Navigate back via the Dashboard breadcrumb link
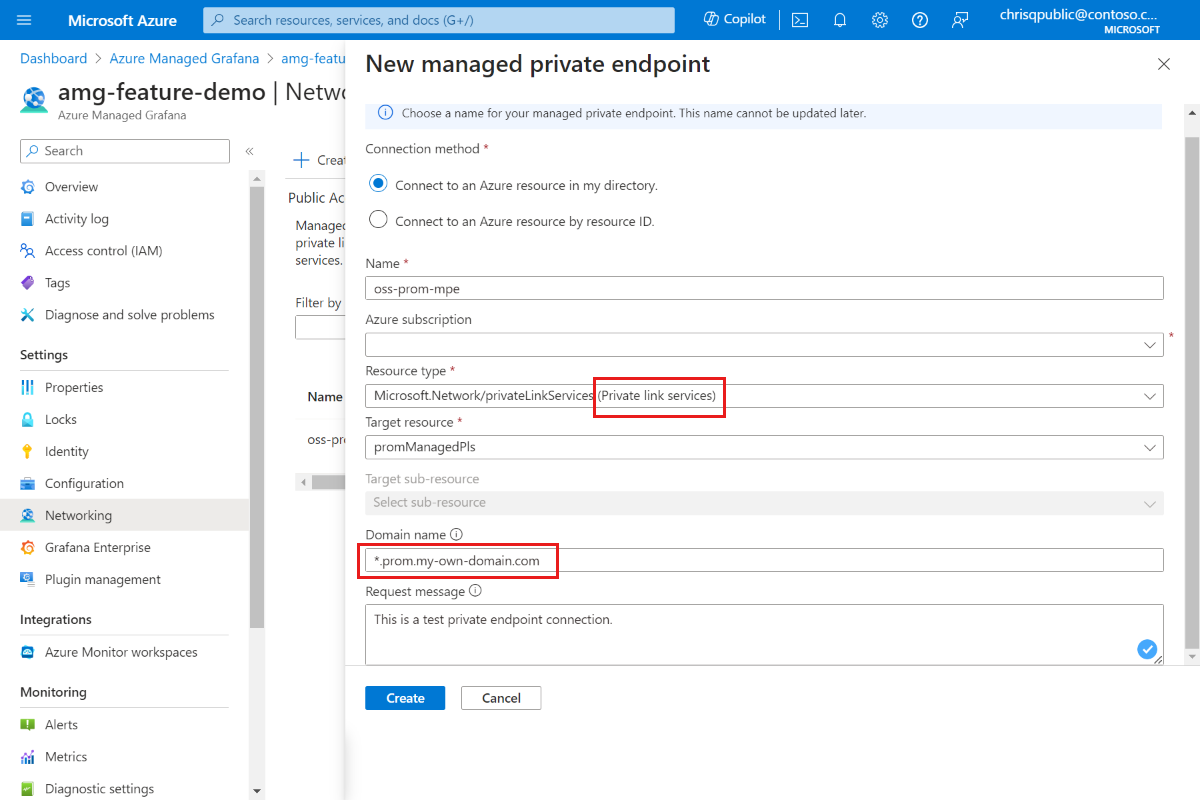 [53, 58]
